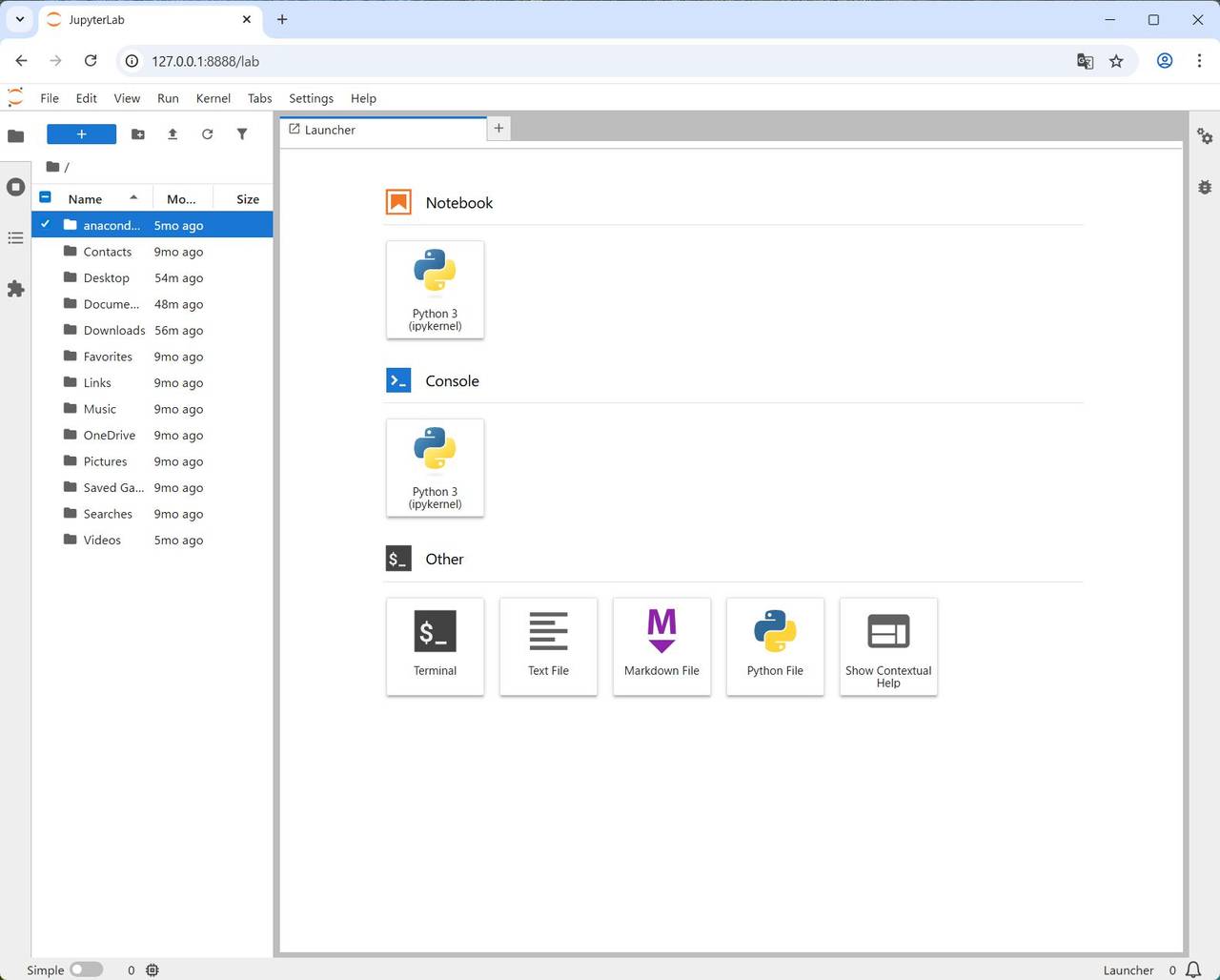Select the Saved Games folder
1220x980 pixels.
(152, 487)
